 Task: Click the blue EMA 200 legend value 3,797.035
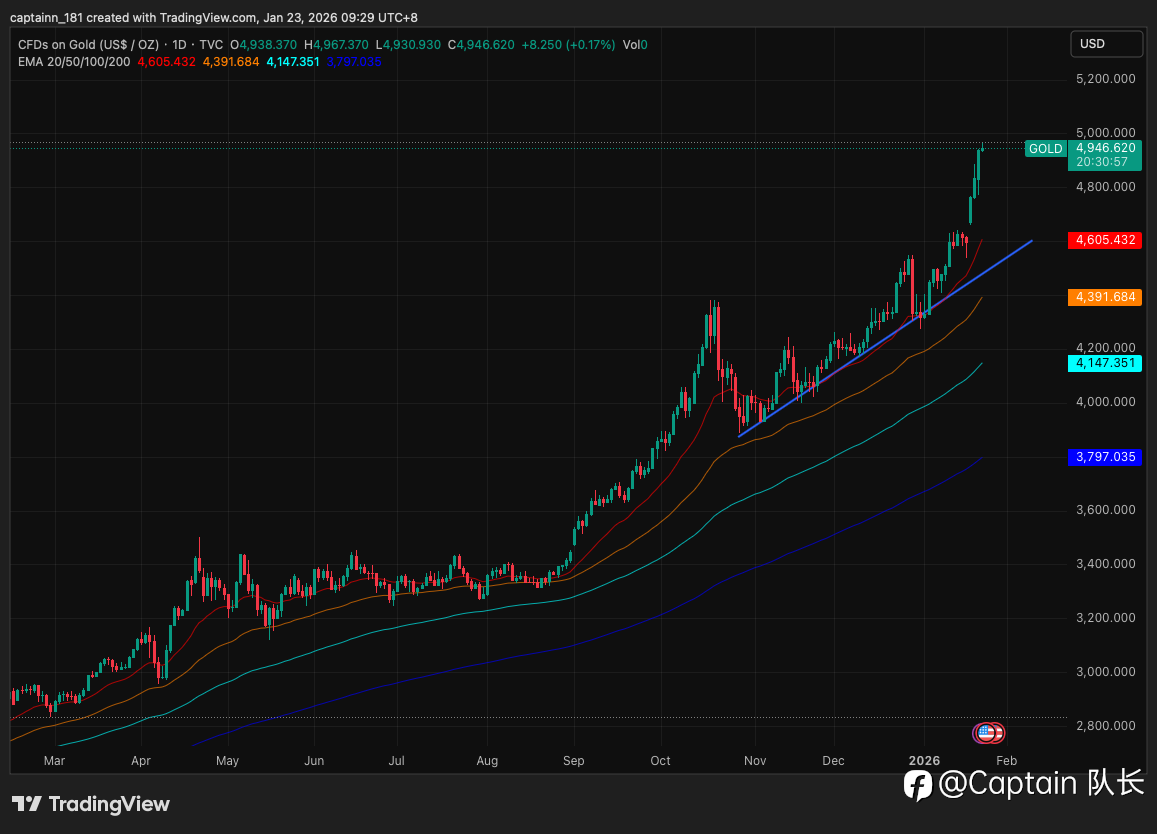coord(354,62)
